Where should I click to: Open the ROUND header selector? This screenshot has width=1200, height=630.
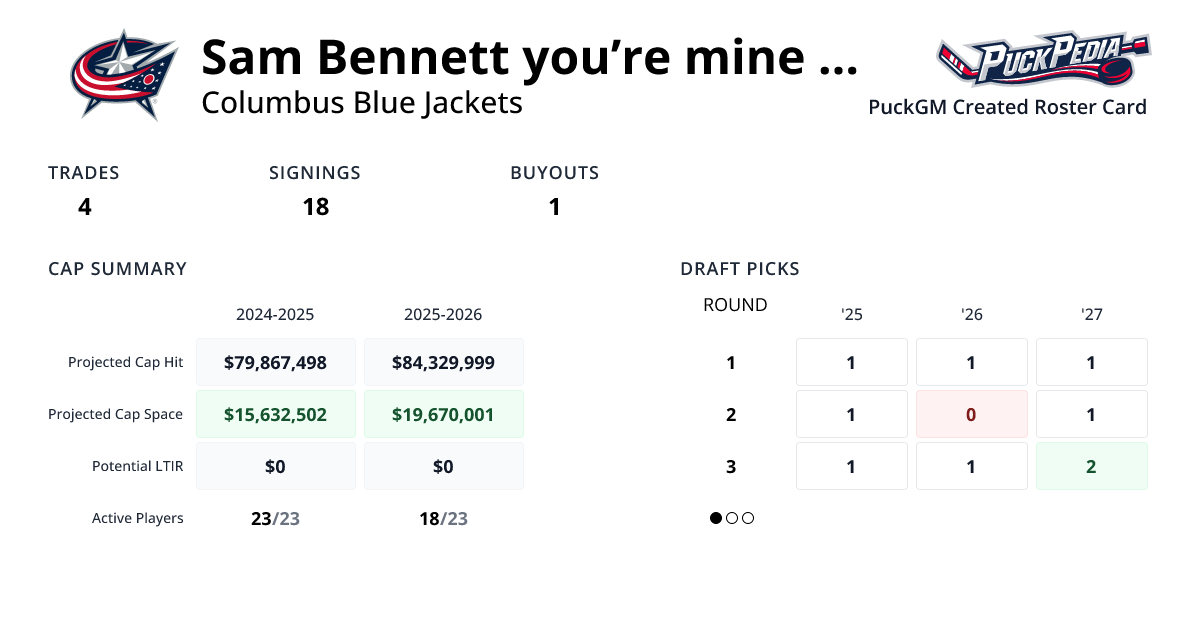[x=735, y=305]
